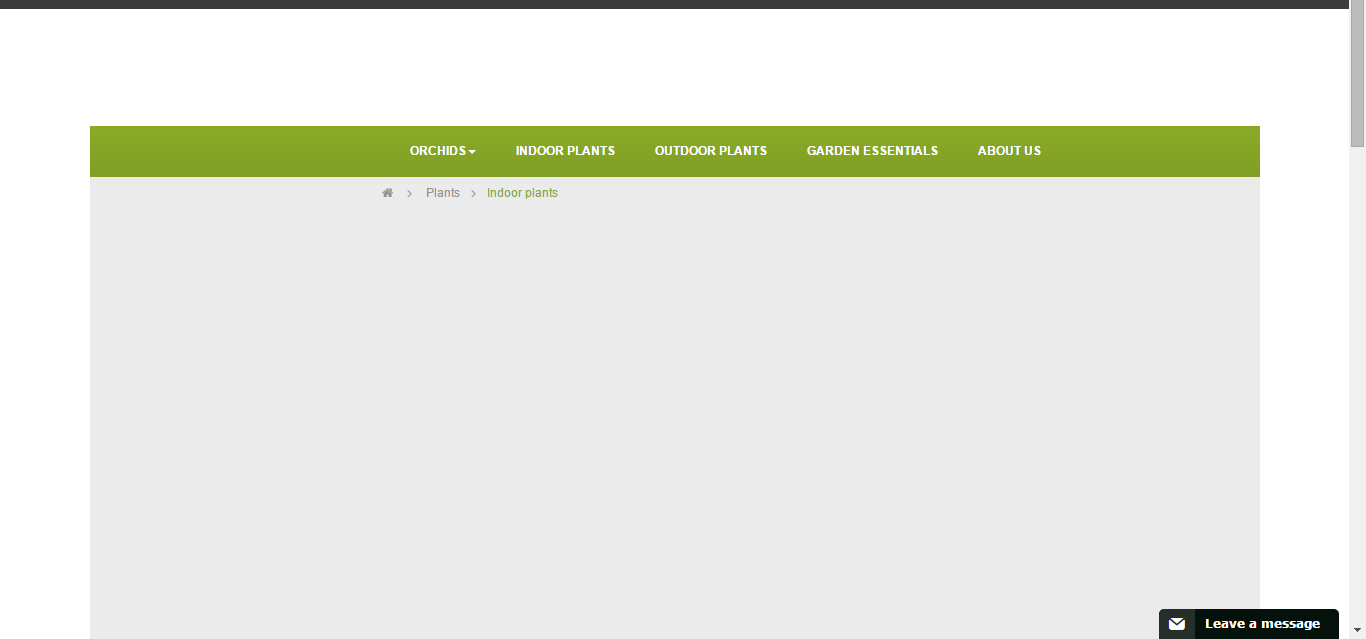Open the Leave a message chat button

click(x=1249, y=624)
